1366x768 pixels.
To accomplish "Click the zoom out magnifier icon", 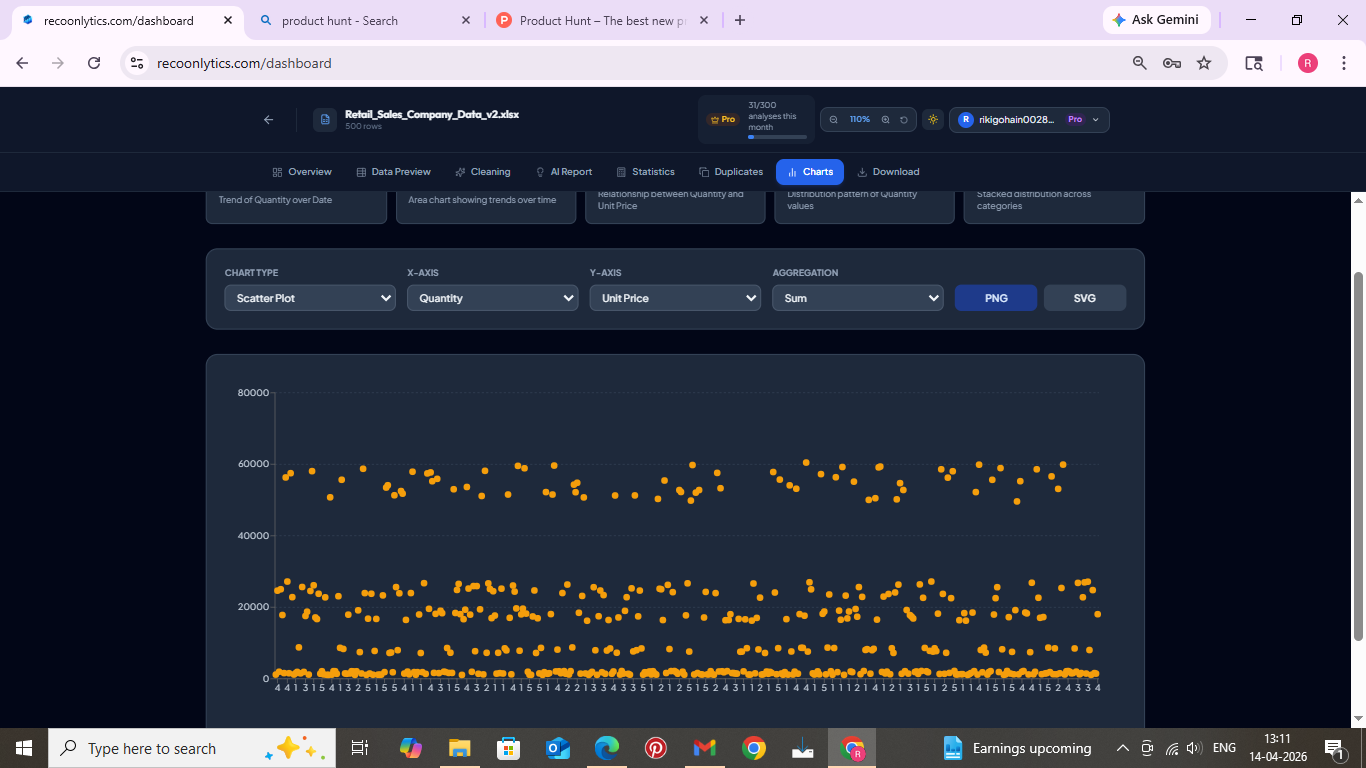I will (834, 120).
